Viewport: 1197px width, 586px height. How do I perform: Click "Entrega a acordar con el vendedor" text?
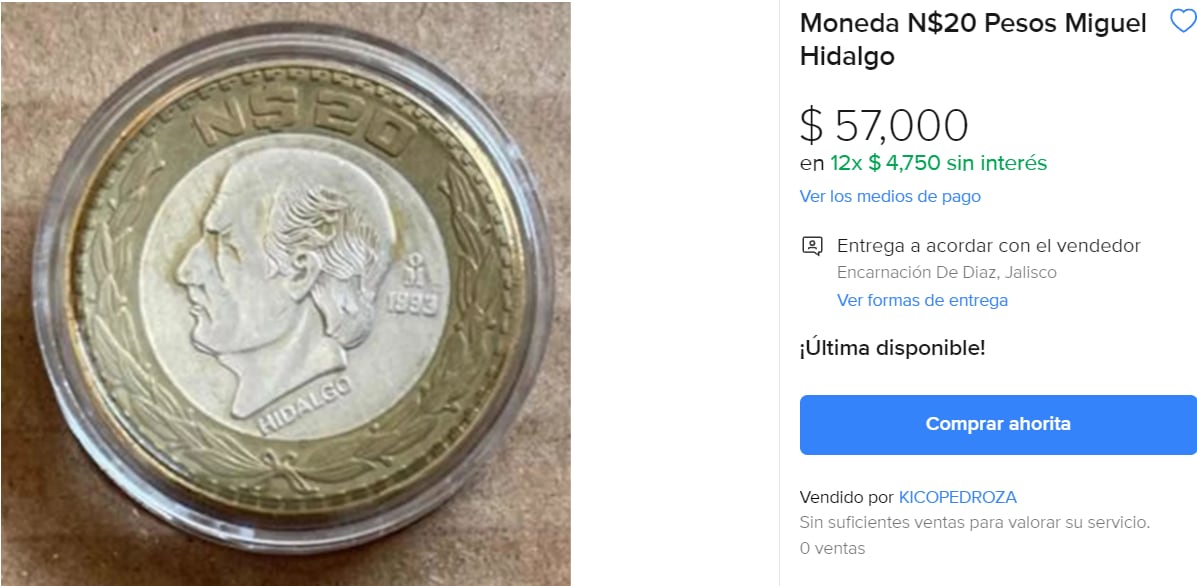point(988,246)
